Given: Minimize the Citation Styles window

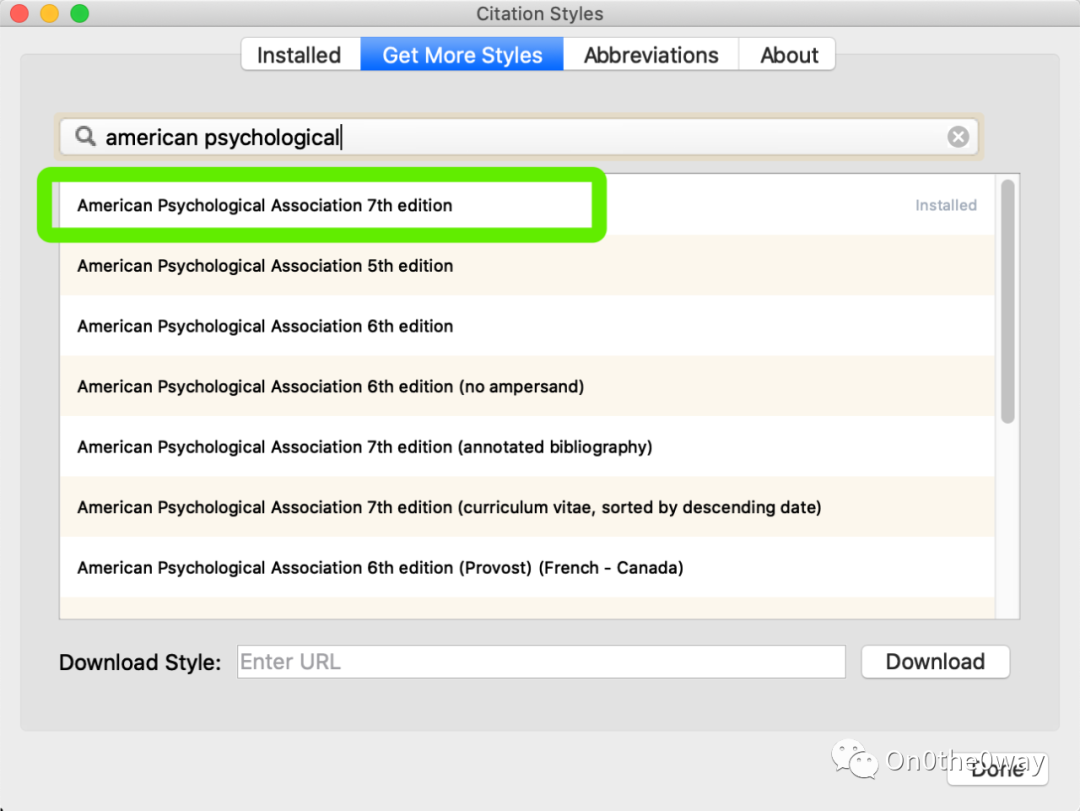Looking at the screenshot, I should click(x=50, y=13).
